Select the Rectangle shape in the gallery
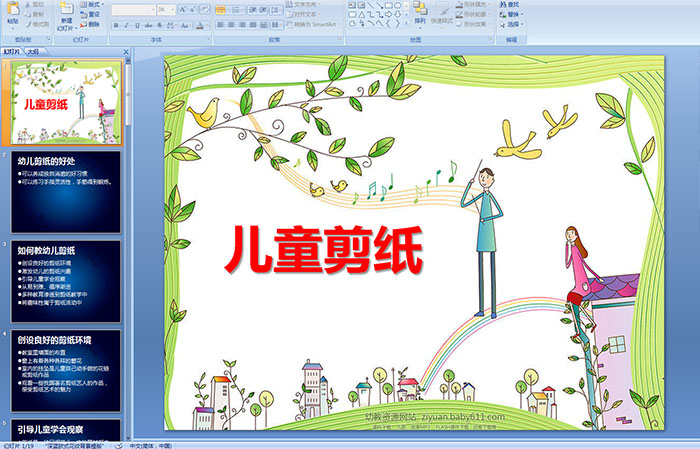Image resolution: width=700 pixels, height=449 pixels. pos(388,5)
